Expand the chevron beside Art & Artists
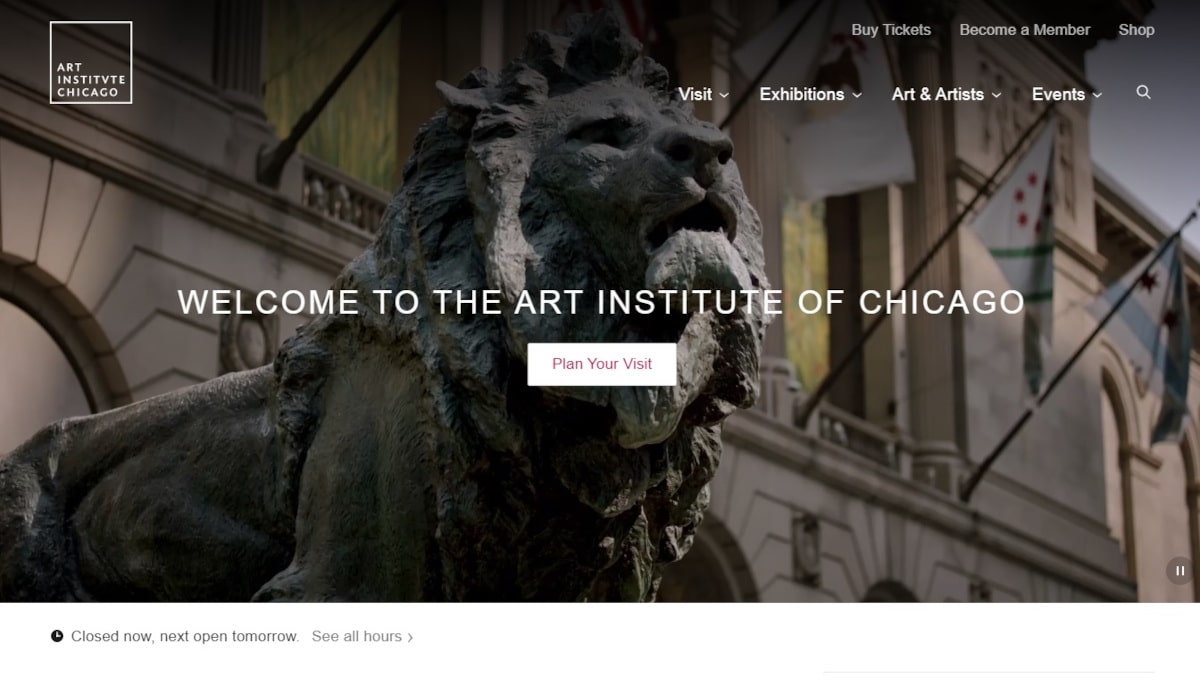 point(996,95)
